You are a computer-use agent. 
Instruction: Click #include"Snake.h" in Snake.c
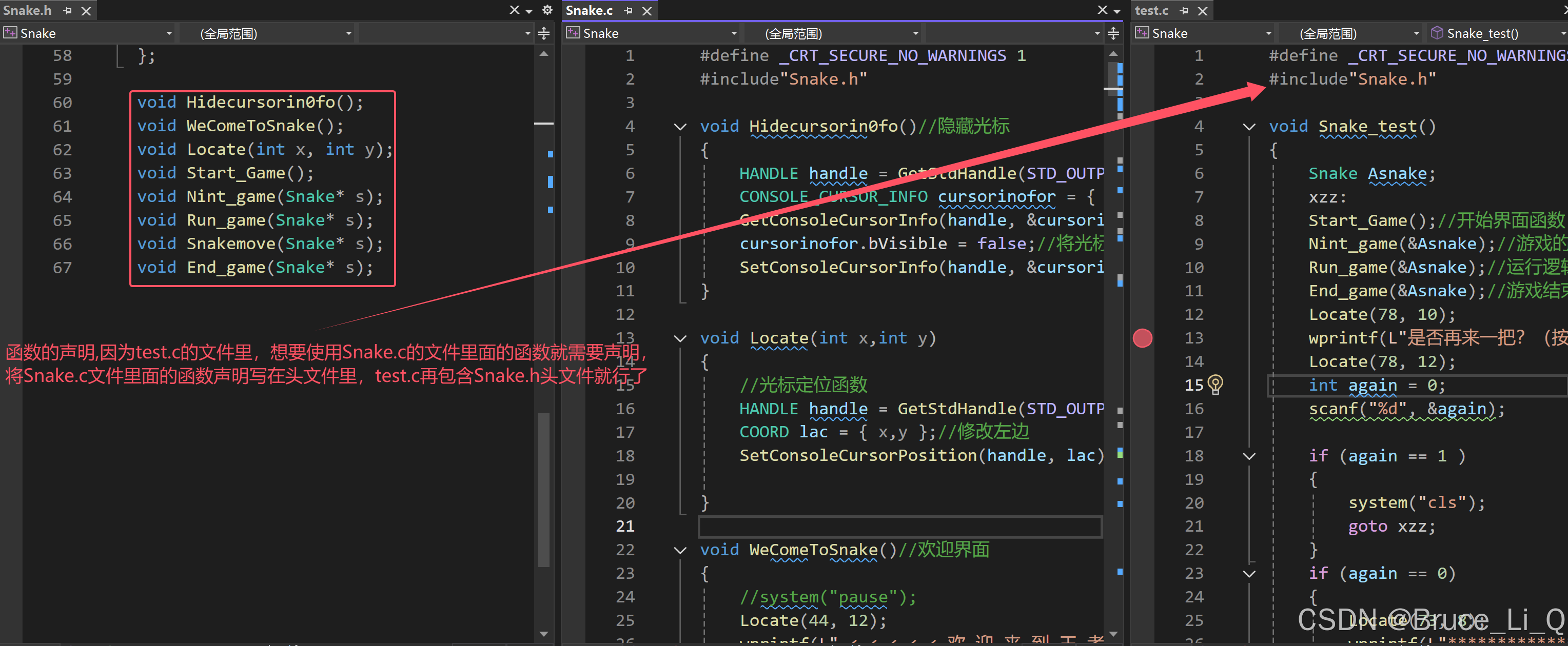click(783, 79)
